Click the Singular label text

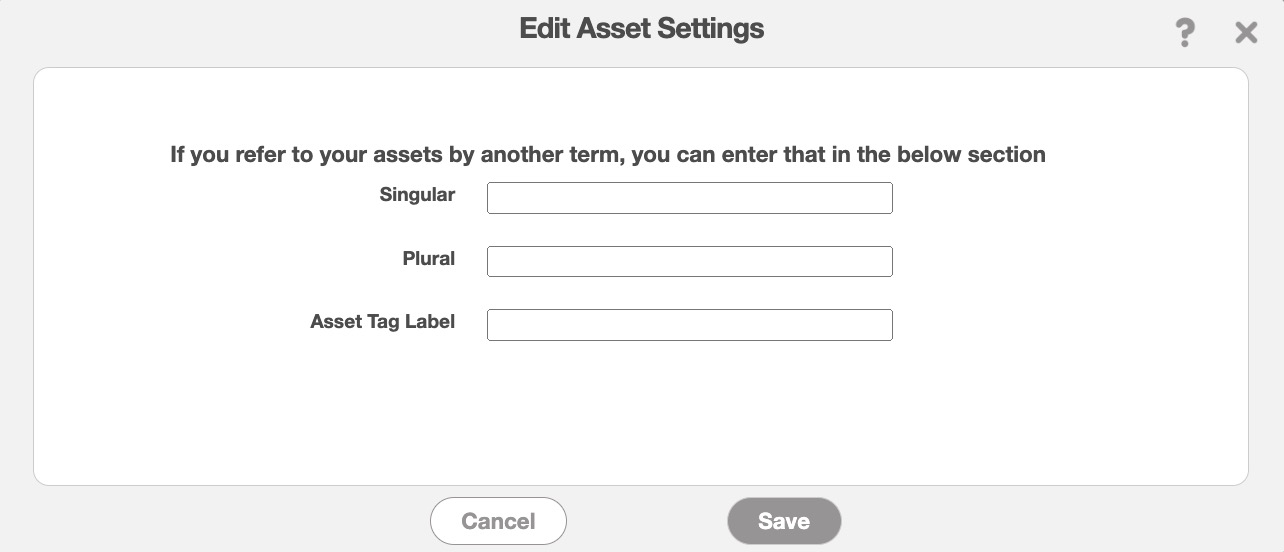[417, 195]
